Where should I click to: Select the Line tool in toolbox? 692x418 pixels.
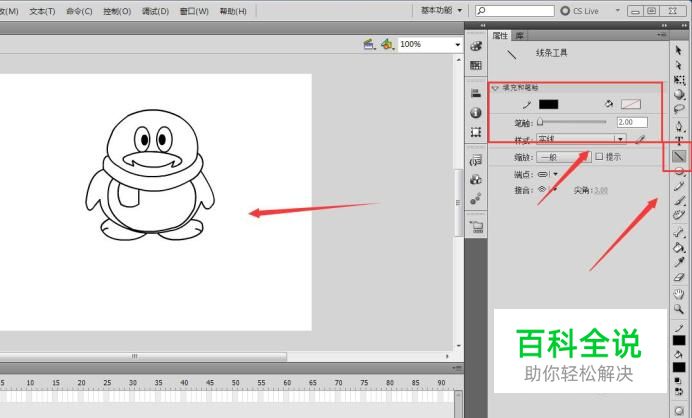[x=679, y=156]
